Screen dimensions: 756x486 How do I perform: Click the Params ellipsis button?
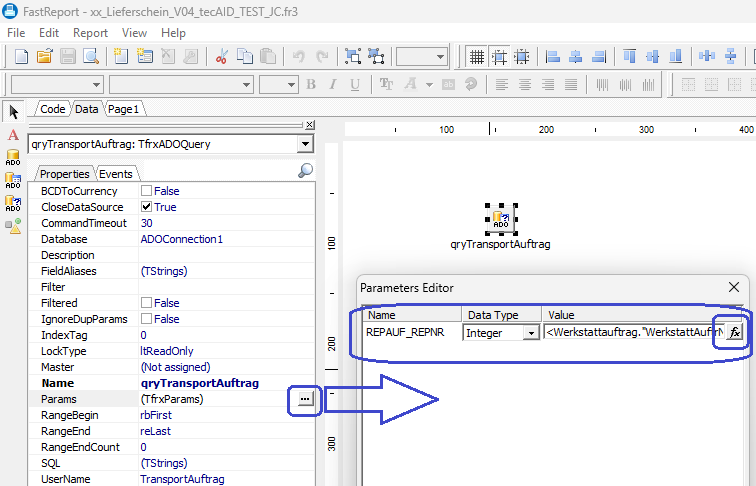click(x=305, y=399)
